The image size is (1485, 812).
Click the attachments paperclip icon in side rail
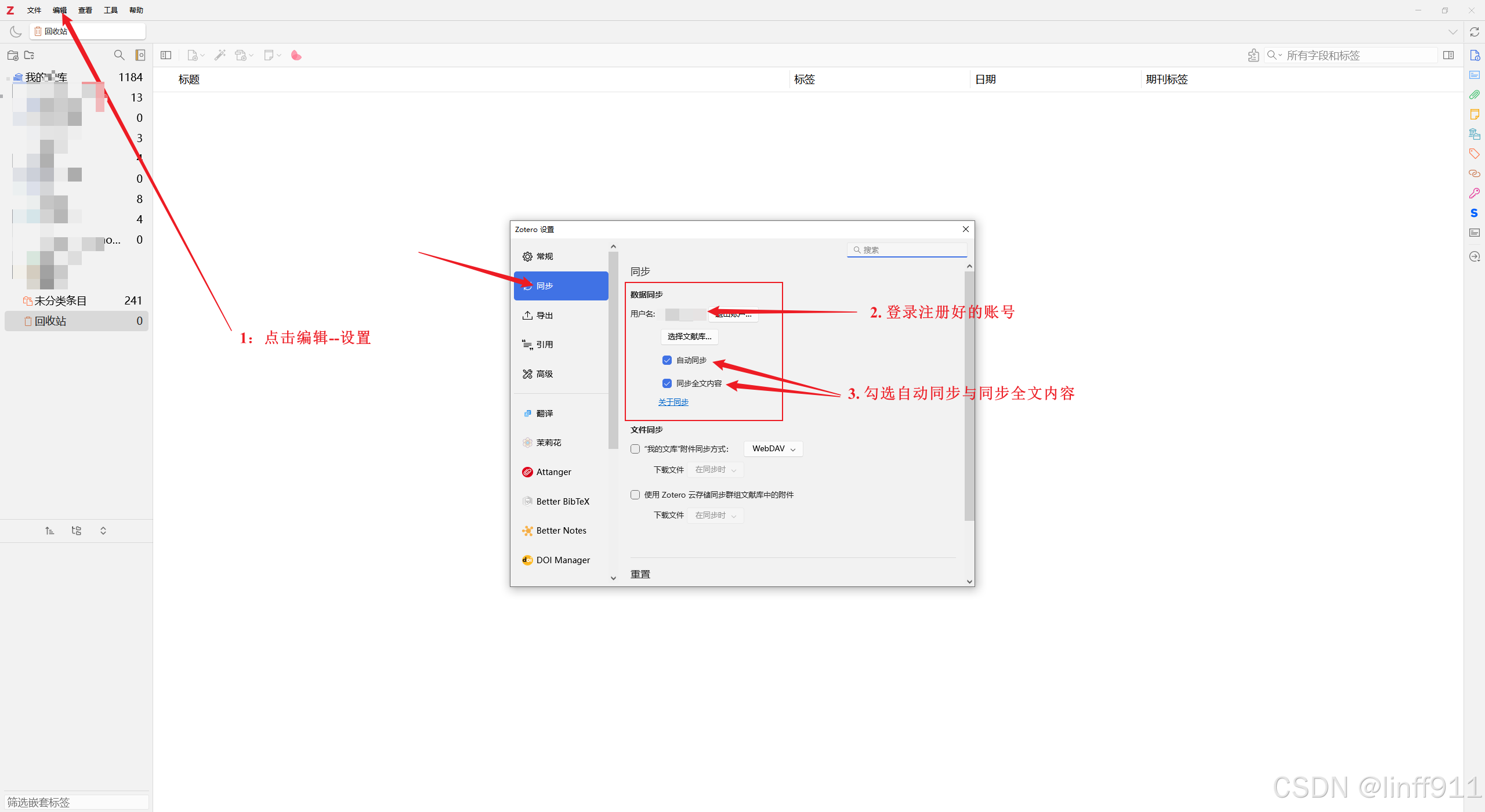pyautogui.click(x=1474, y=95)
